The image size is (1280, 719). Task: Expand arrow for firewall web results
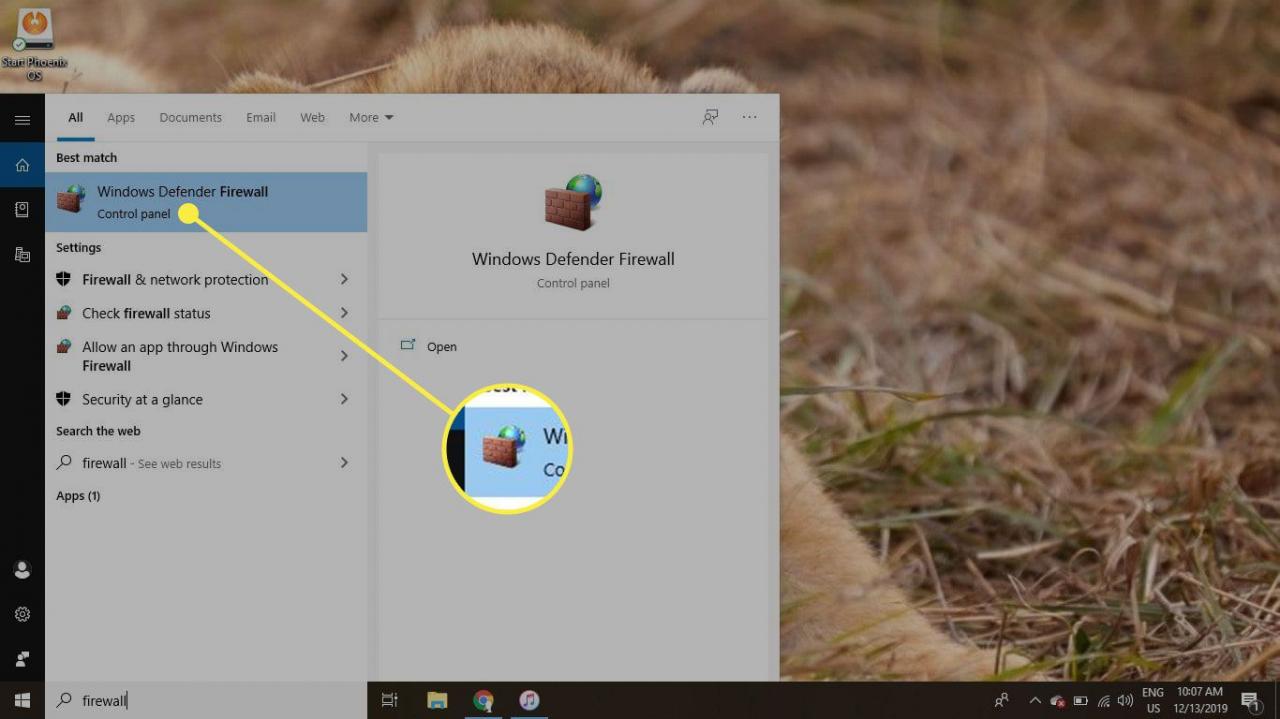[x=344, y=463]
